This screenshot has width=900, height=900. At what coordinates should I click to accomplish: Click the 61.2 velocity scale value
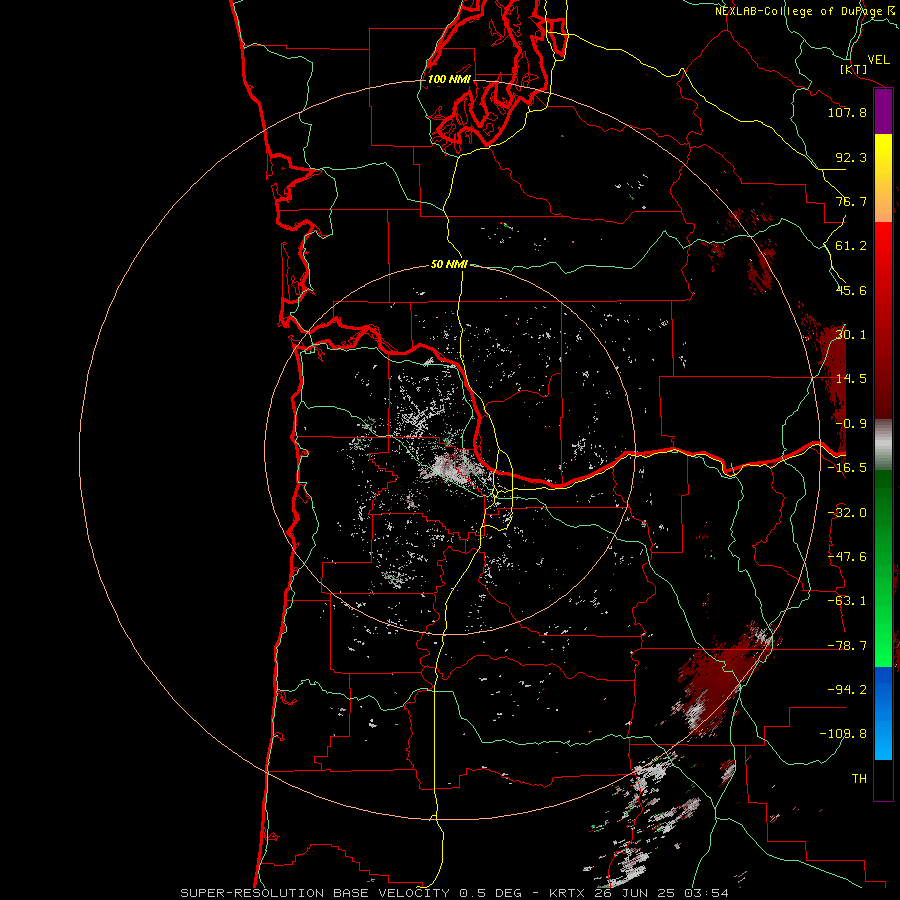tap(851, 246)
